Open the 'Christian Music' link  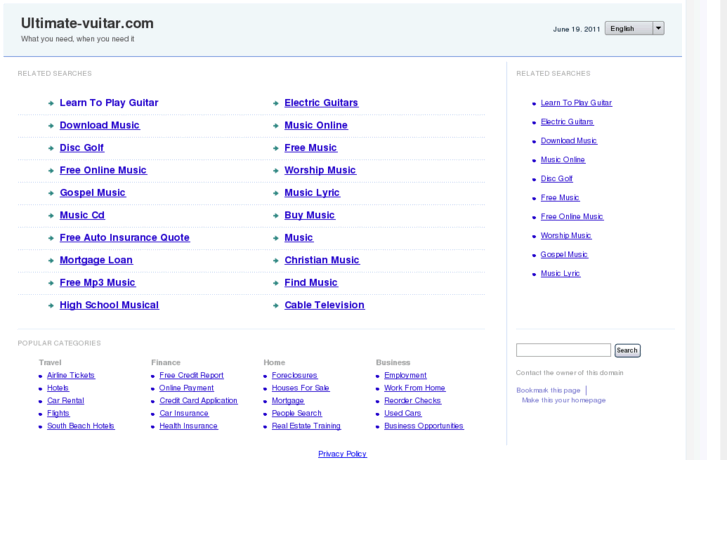[x=322, y=260]
